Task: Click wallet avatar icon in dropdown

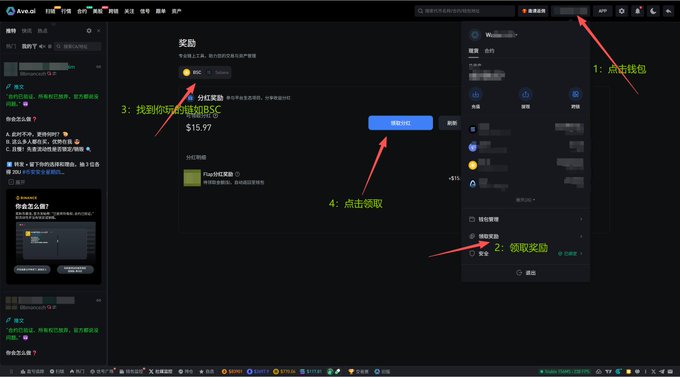Action: [475, 35]
